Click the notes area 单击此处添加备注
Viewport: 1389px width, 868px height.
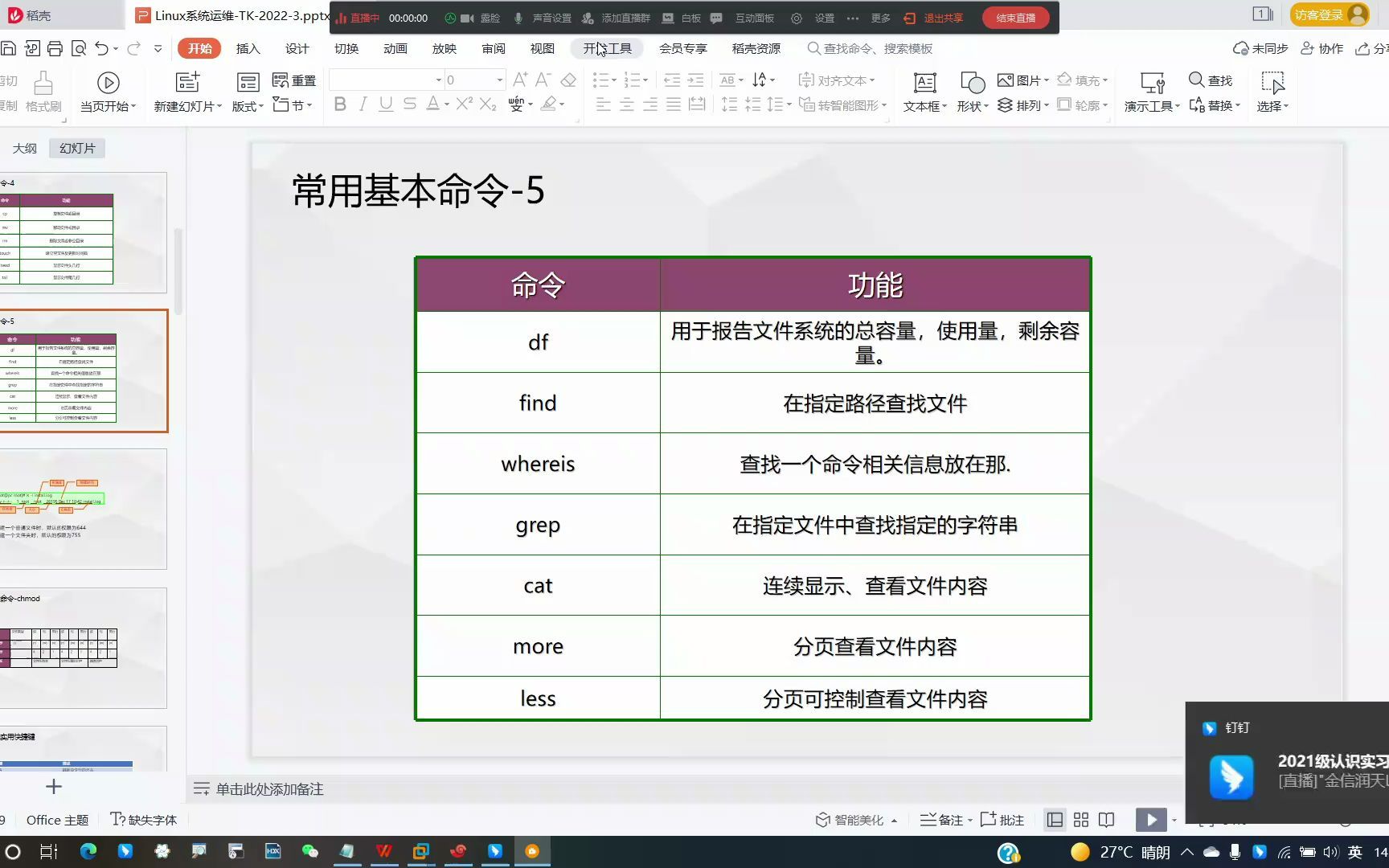click(x=268, y=788)
